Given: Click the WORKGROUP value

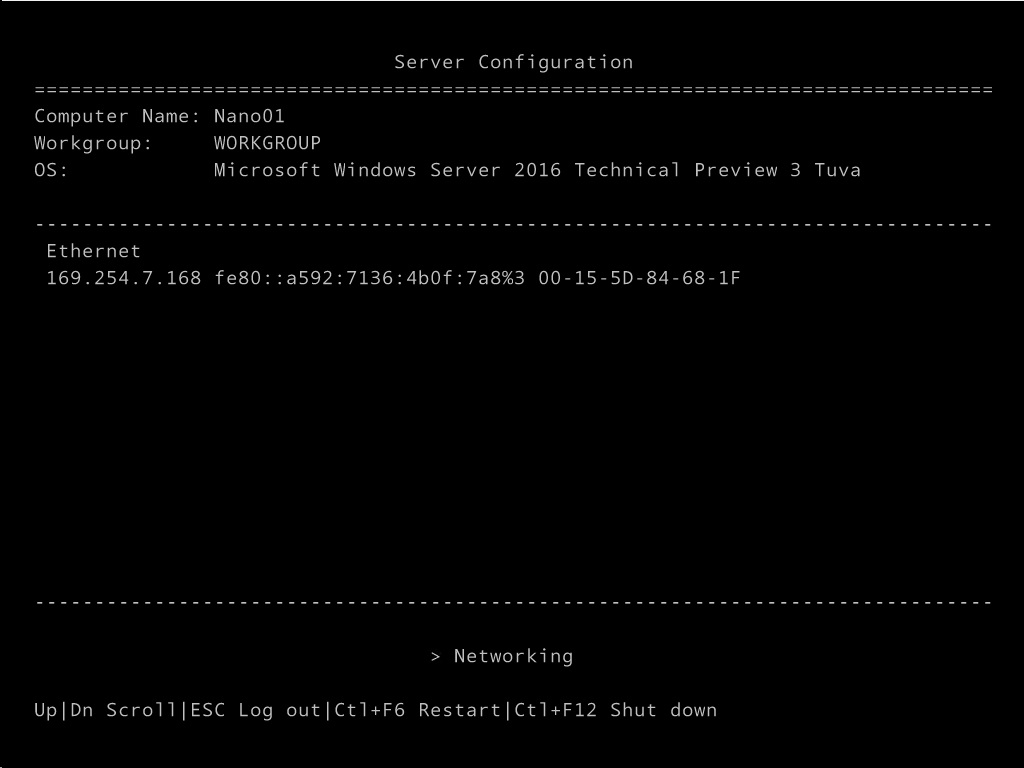Looking at the screenshot, I should [267, 143].
